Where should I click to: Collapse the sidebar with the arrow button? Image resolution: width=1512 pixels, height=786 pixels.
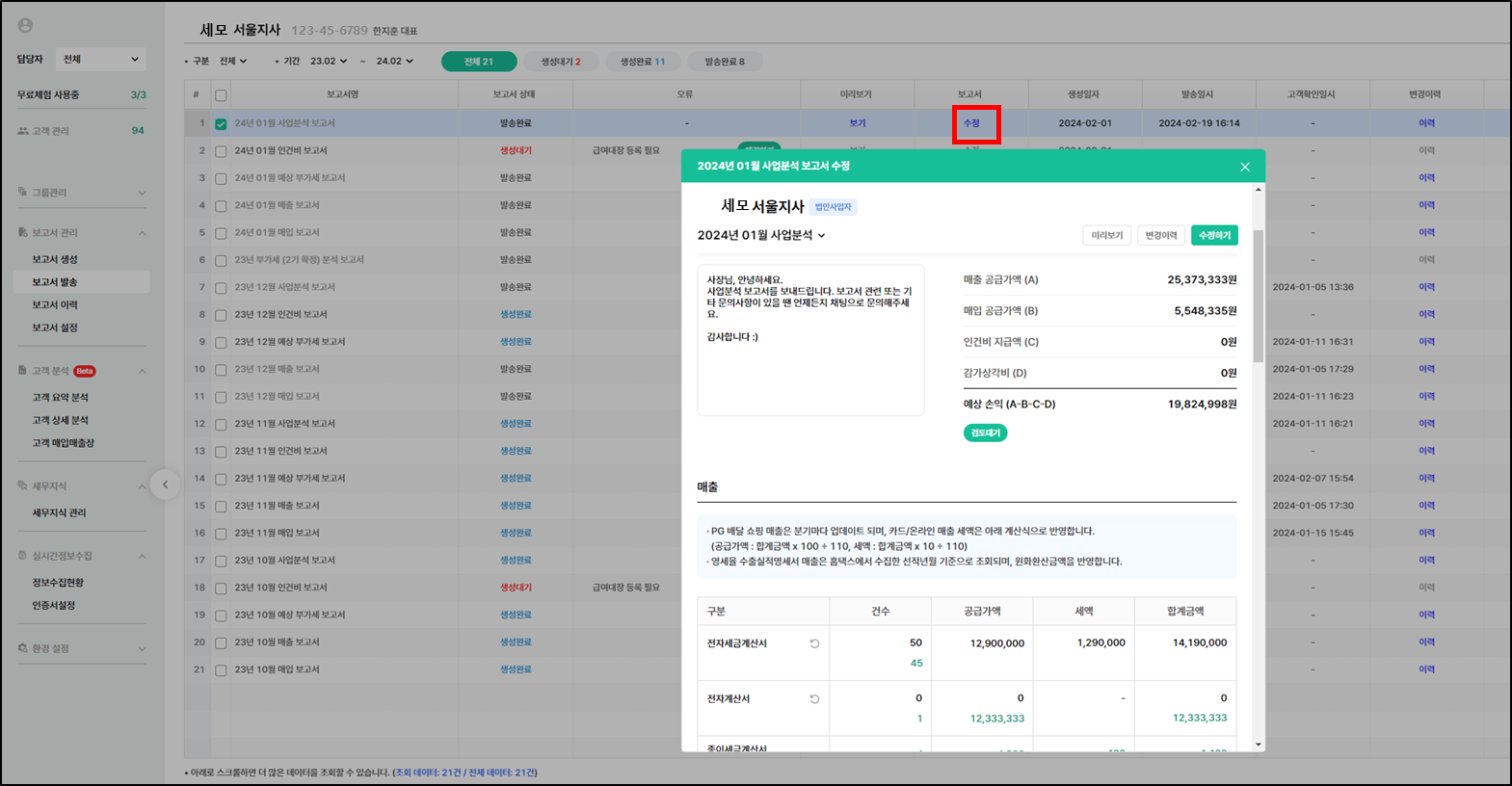pos(165,485)
